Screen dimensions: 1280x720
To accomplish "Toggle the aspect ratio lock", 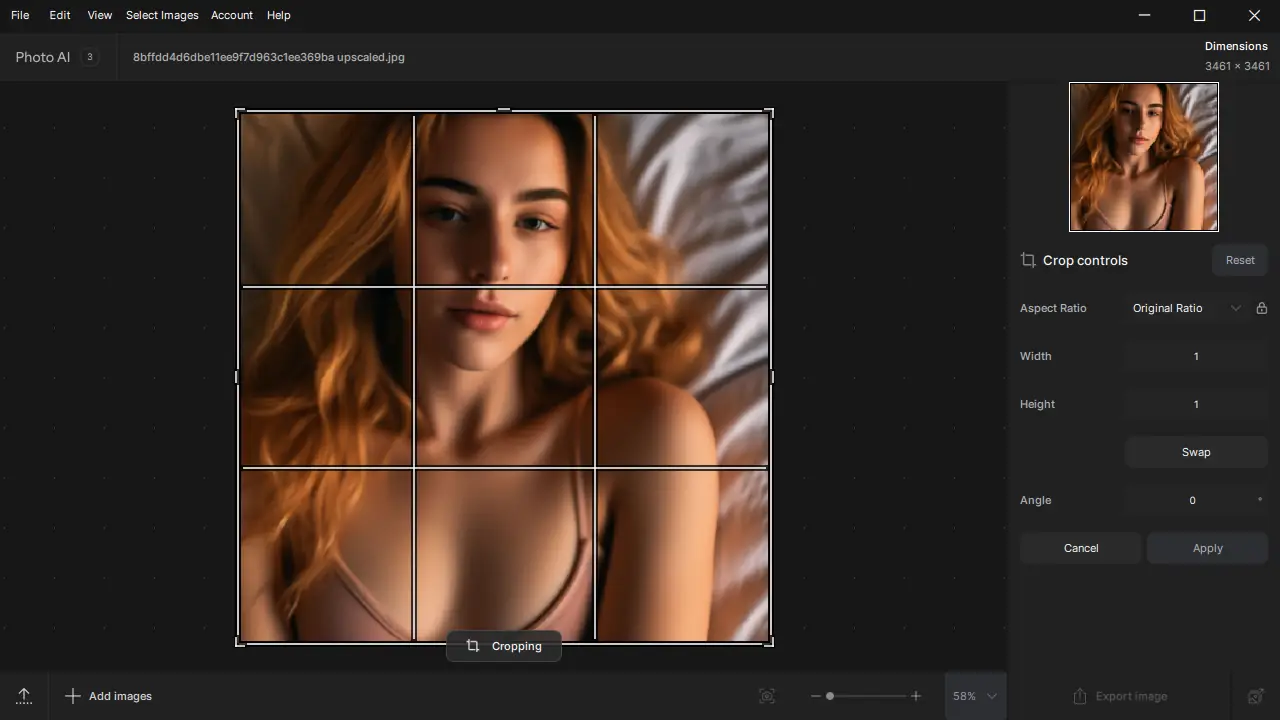I will [1261, 308].
